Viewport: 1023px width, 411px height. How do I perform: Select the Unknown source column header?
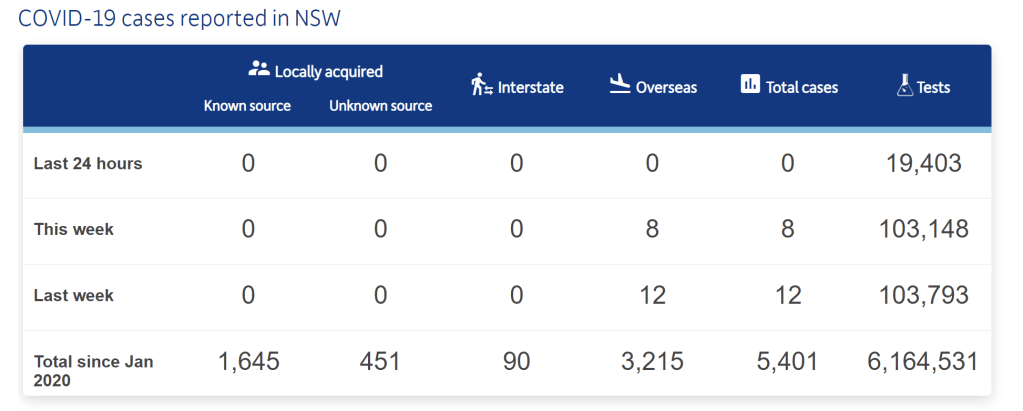coord(380,105)
